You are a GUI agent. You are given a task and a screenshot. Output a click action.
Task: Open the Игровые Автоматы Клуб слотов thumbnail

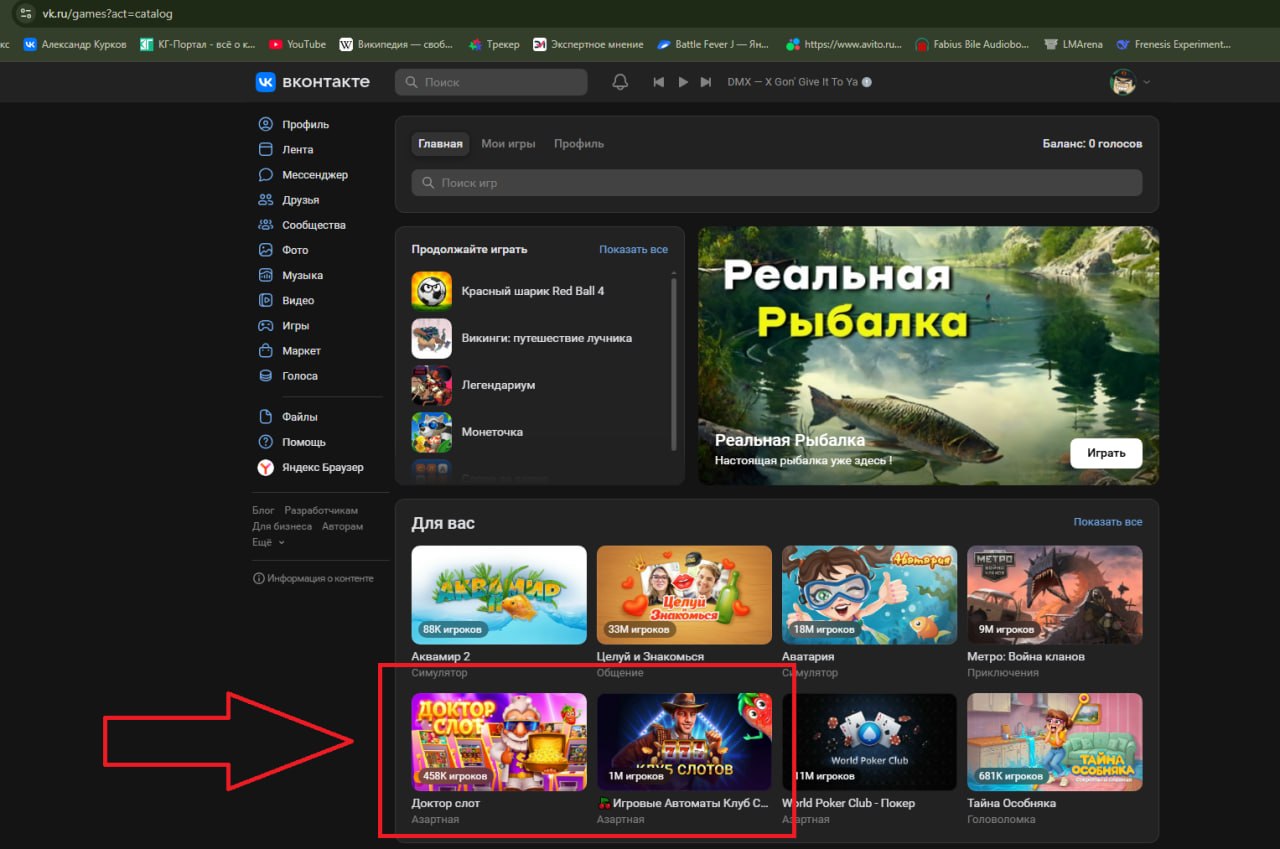coord(684,742)
